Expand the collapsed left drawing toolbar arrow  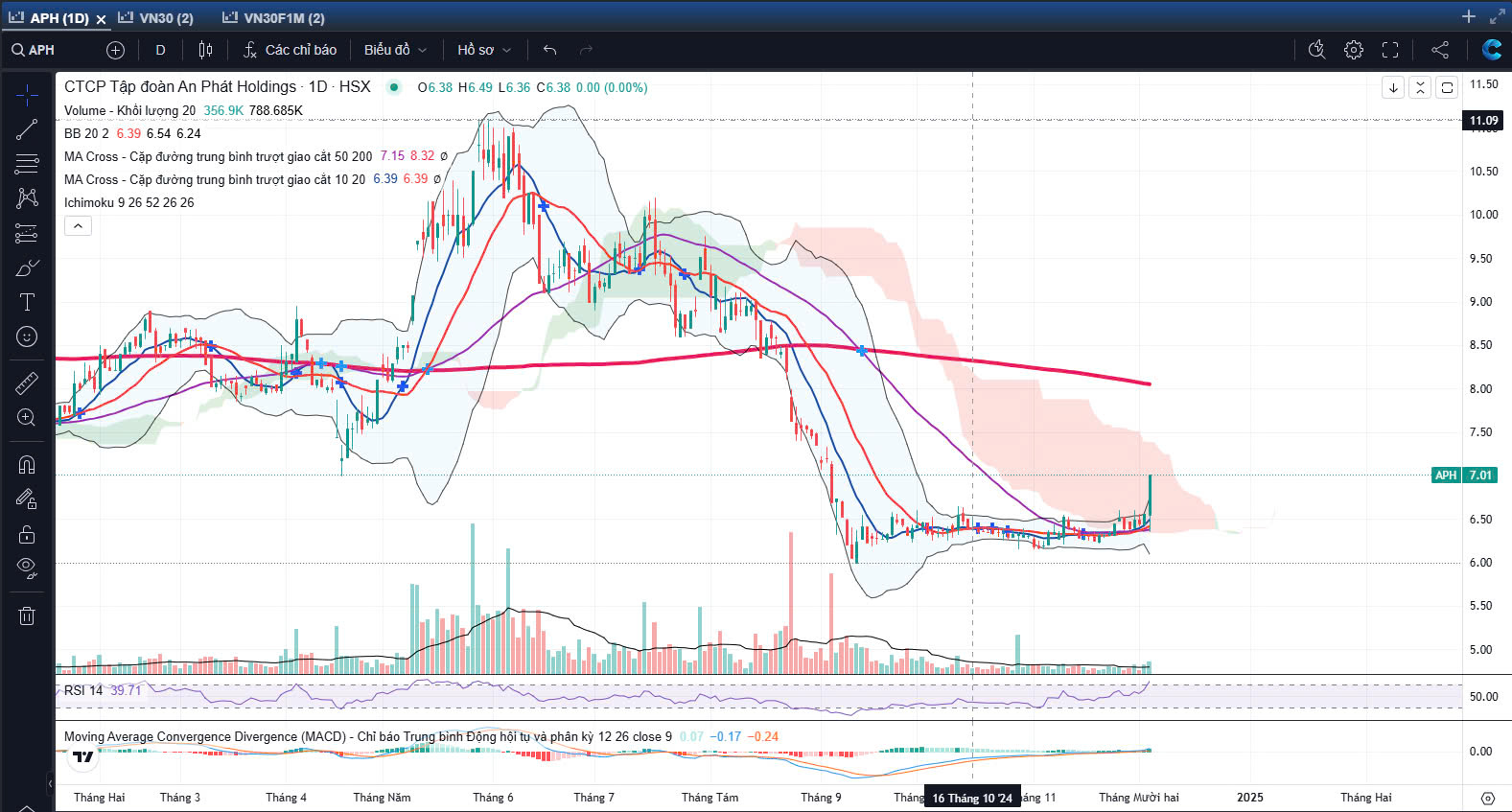(50, 784)
